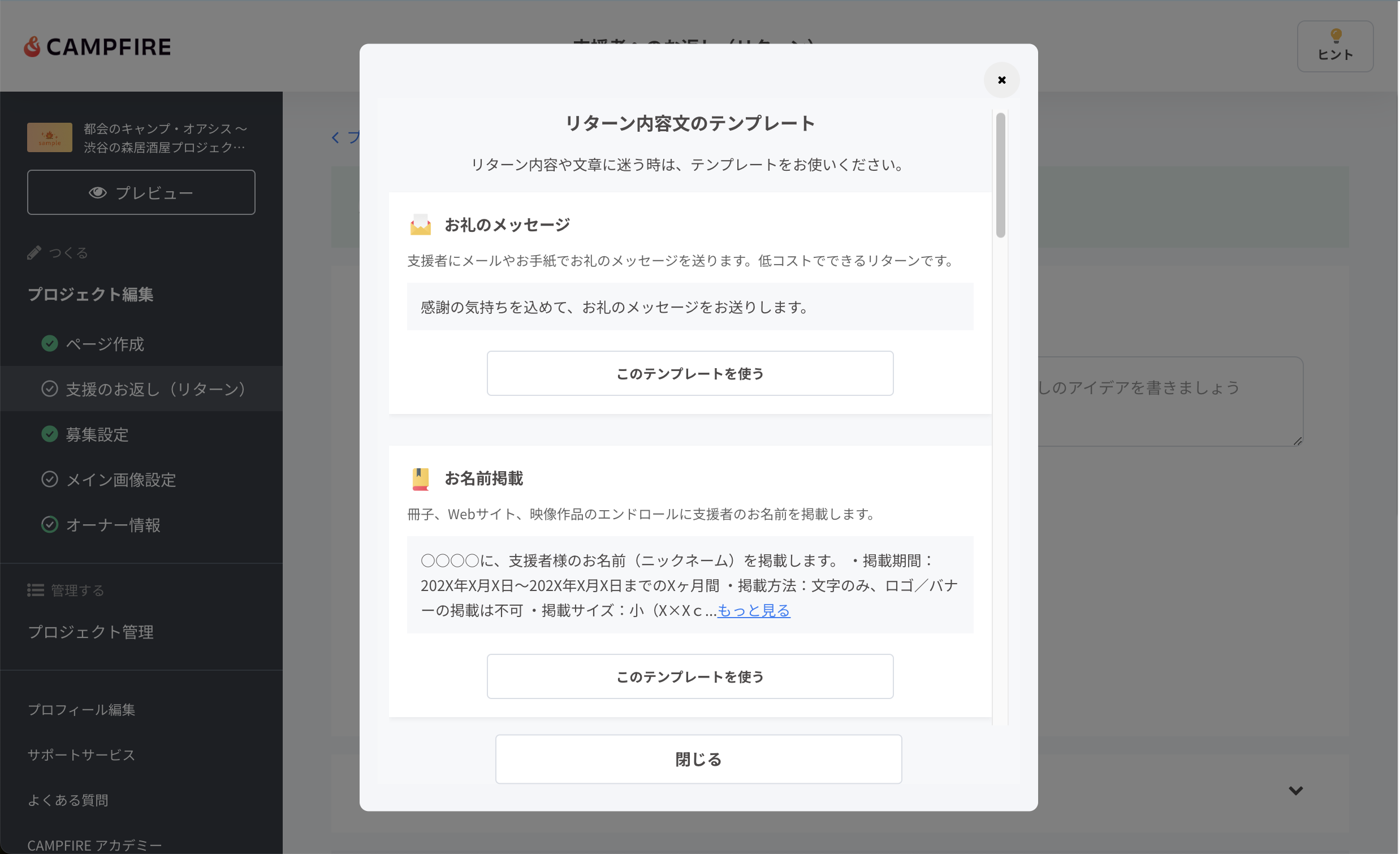The height and width of the screenshot is (854, 1400).
Task: Click the CAMPFIRE logo icon
Action: coord(33,46)
